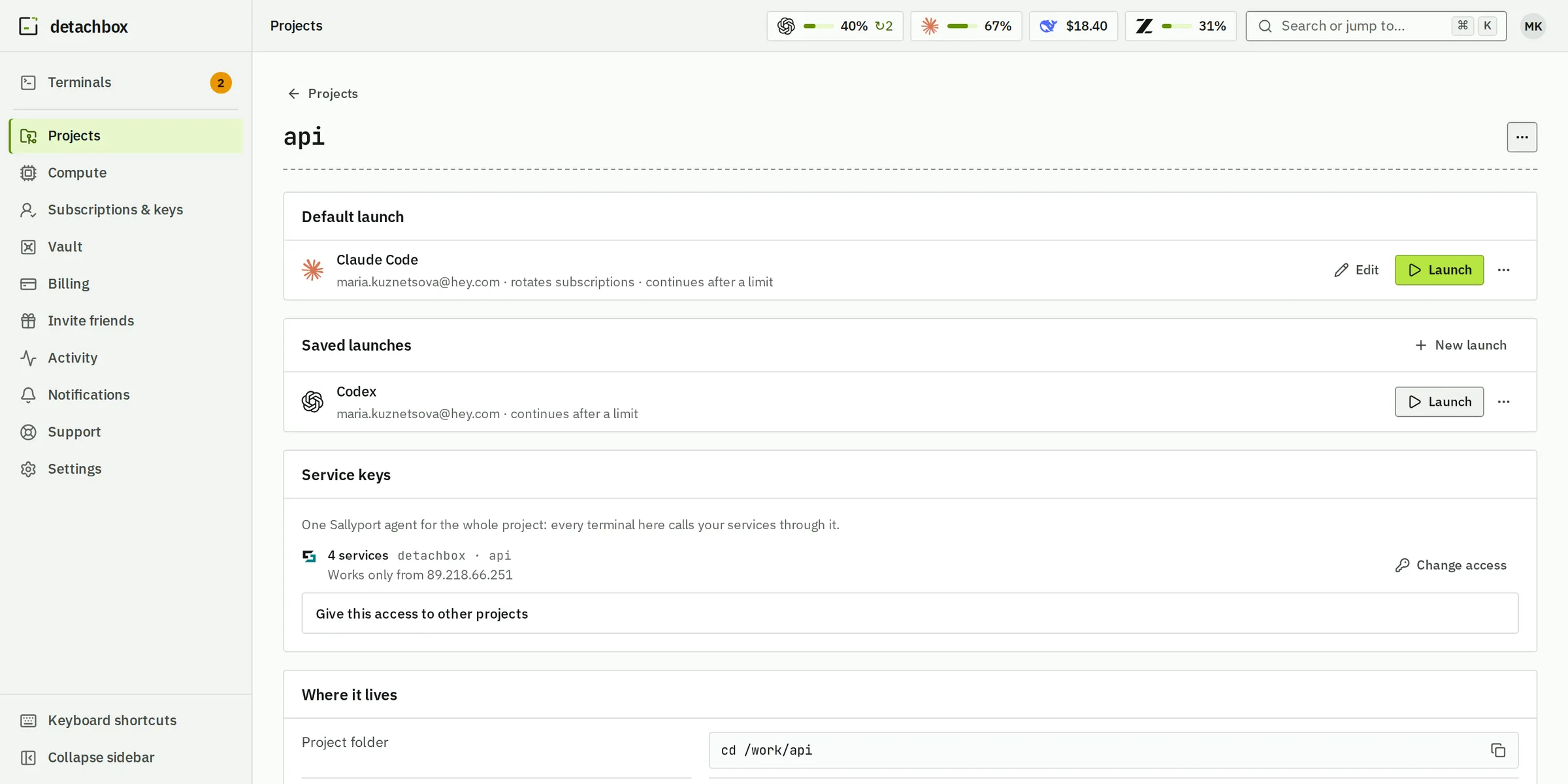Open Keyboard shortcuts

125,720
